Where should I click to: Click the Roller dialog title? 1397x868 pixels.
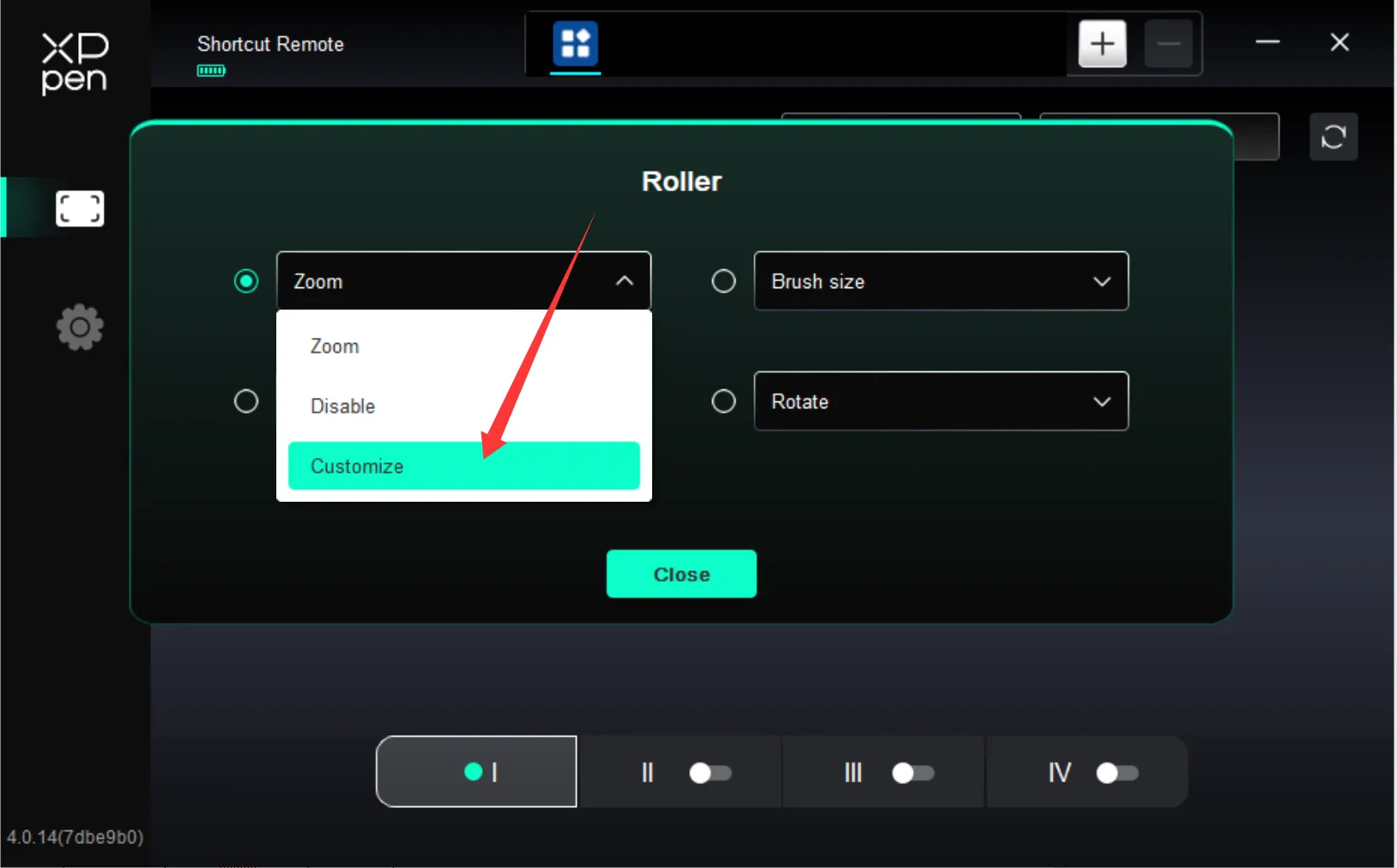pos(681,182)
